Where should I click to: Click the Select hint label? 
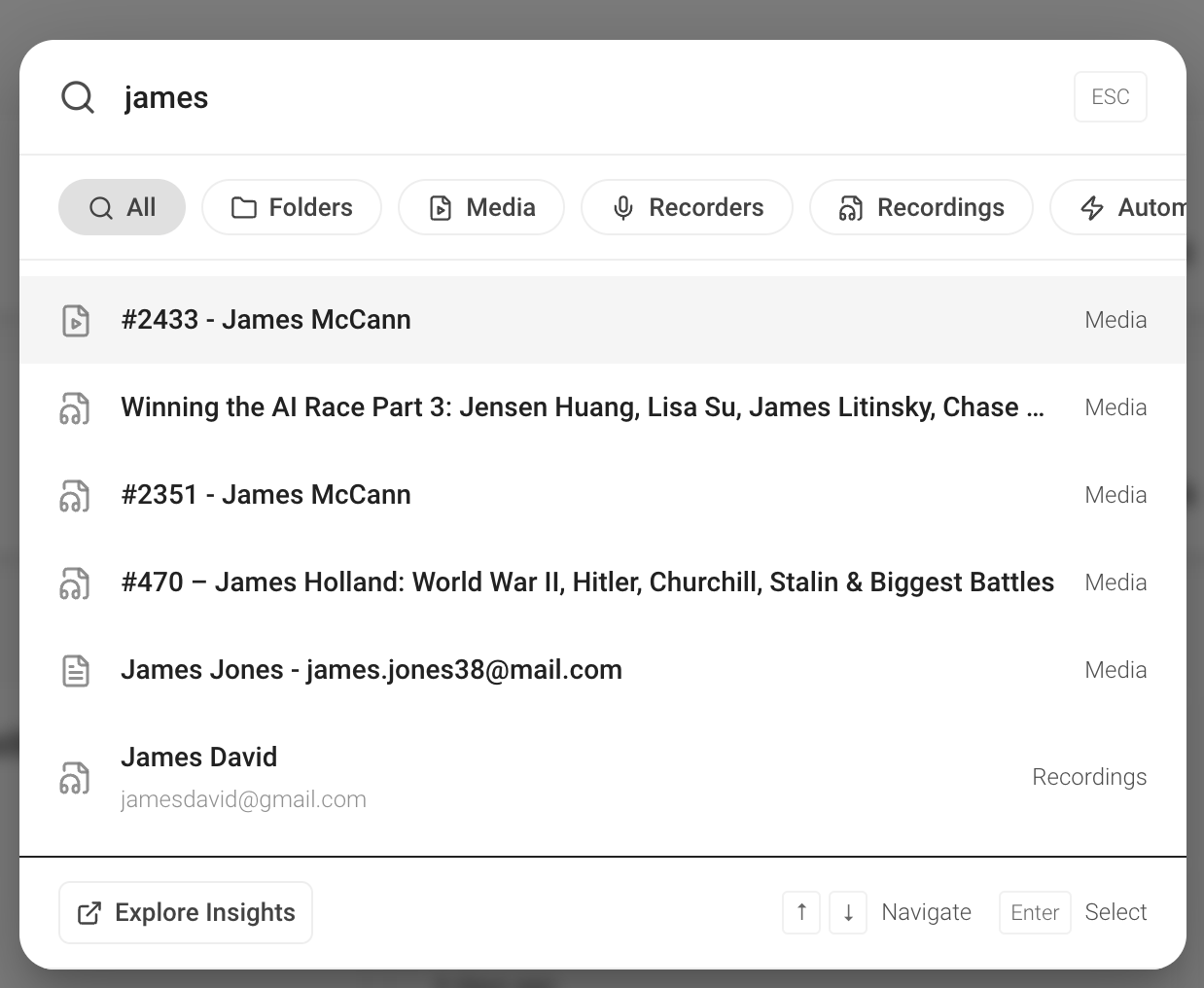pyautogui.click(x=1115, y=912)
